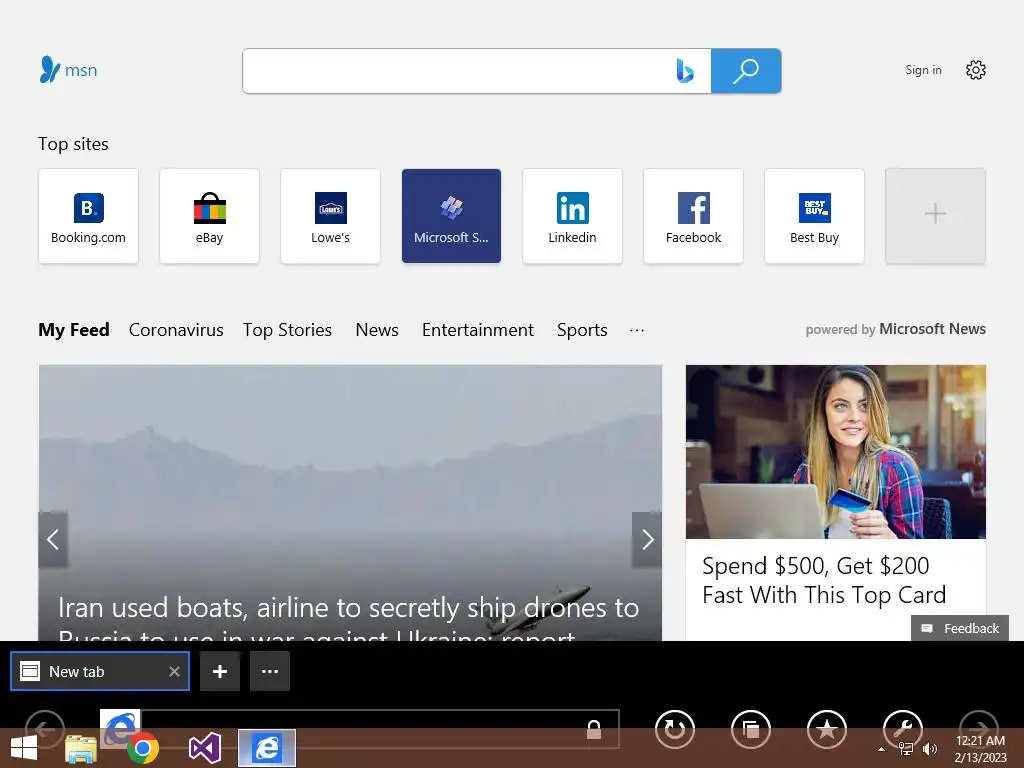Click powered by Microsoft News link
The height and width of the screenshot is (768, 1024).
pyautogui.click(x=895, y=329)
